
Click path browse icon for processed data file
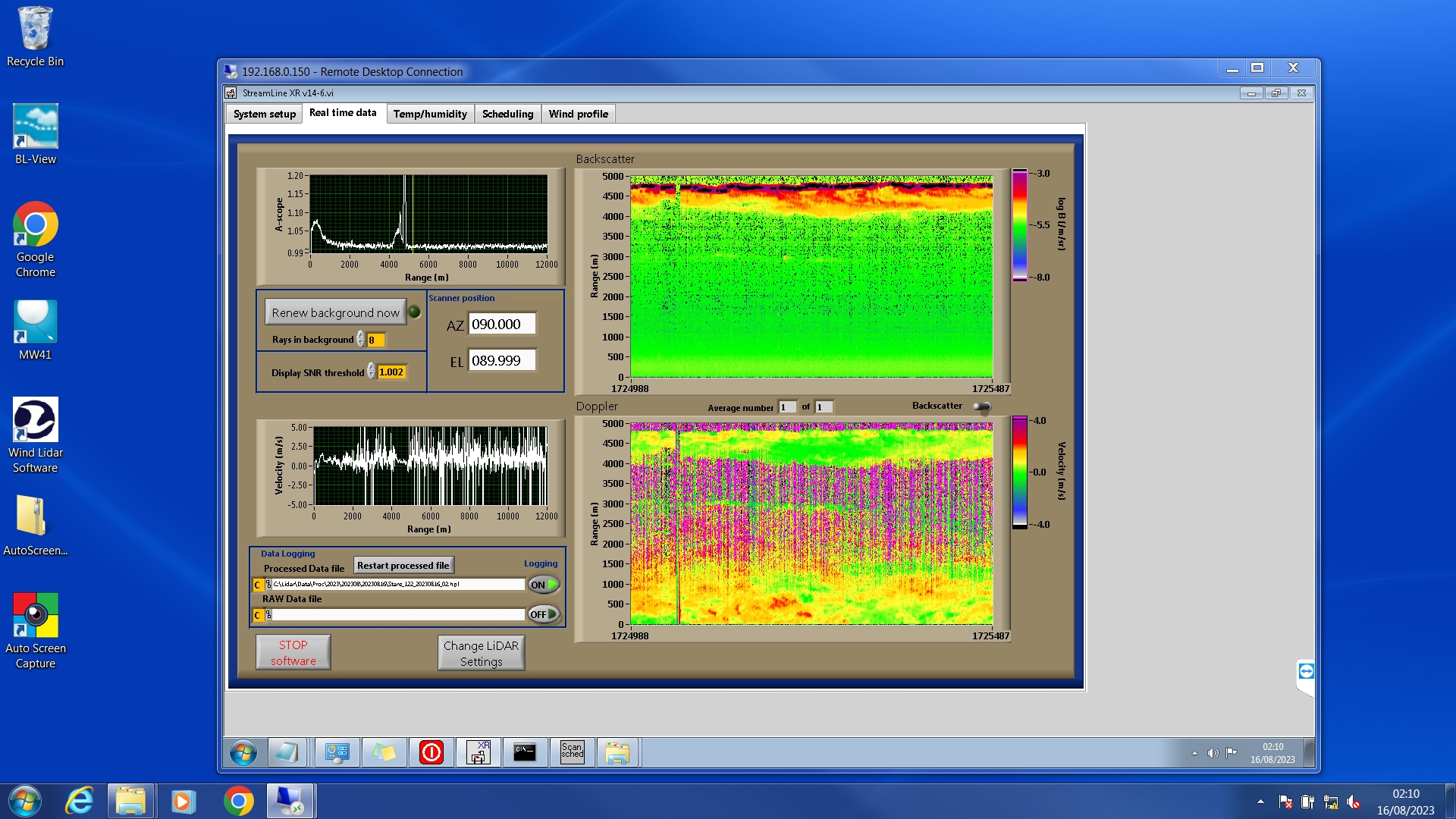point(268,585)
